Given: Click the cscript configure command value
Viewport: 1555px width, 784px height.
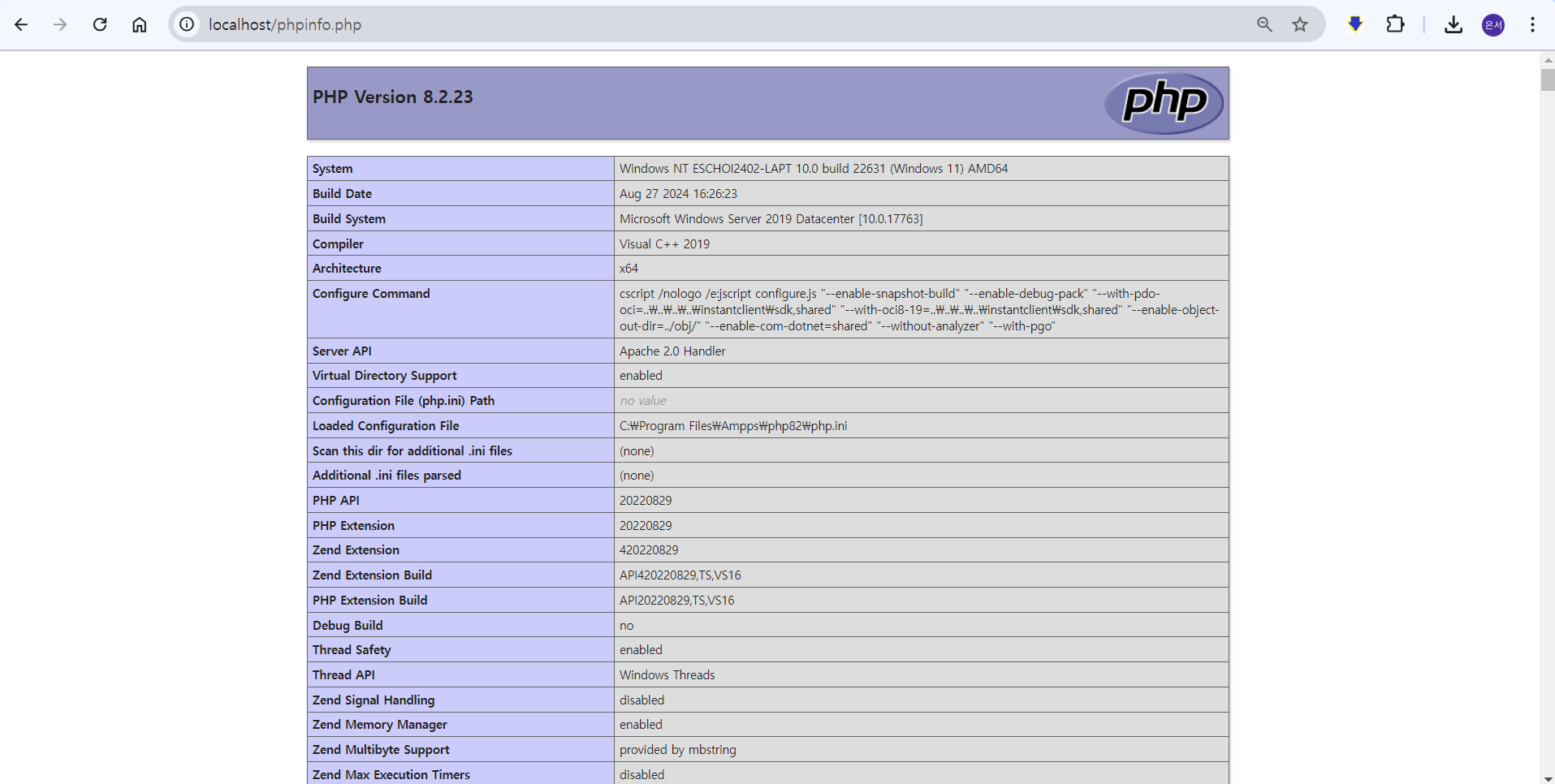Looking at the screenshot, I should click(x=919, y=310).
